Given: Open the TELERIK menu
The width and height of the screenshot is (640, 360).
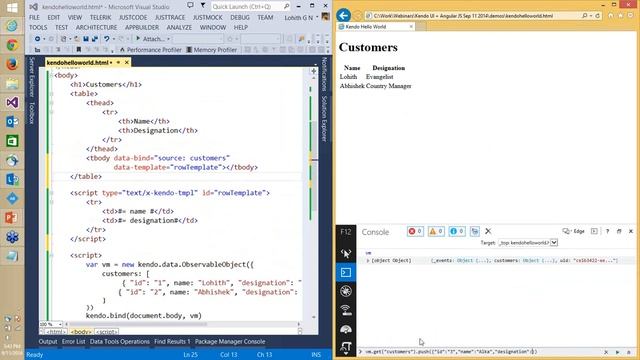Looking at the screenshot, I should click(x=100, y=18).
